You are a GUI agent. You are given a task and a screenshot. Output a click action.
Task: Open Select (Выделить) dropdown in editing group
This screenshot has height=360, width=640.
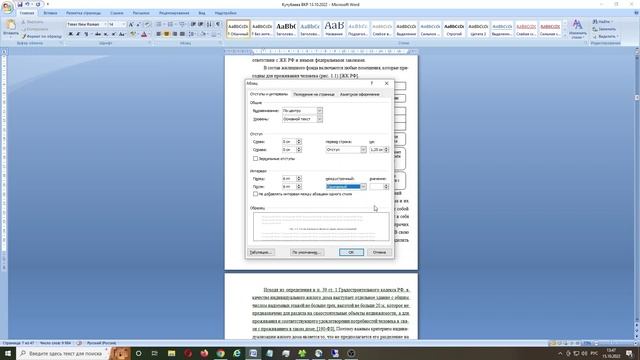coord(606,36)
